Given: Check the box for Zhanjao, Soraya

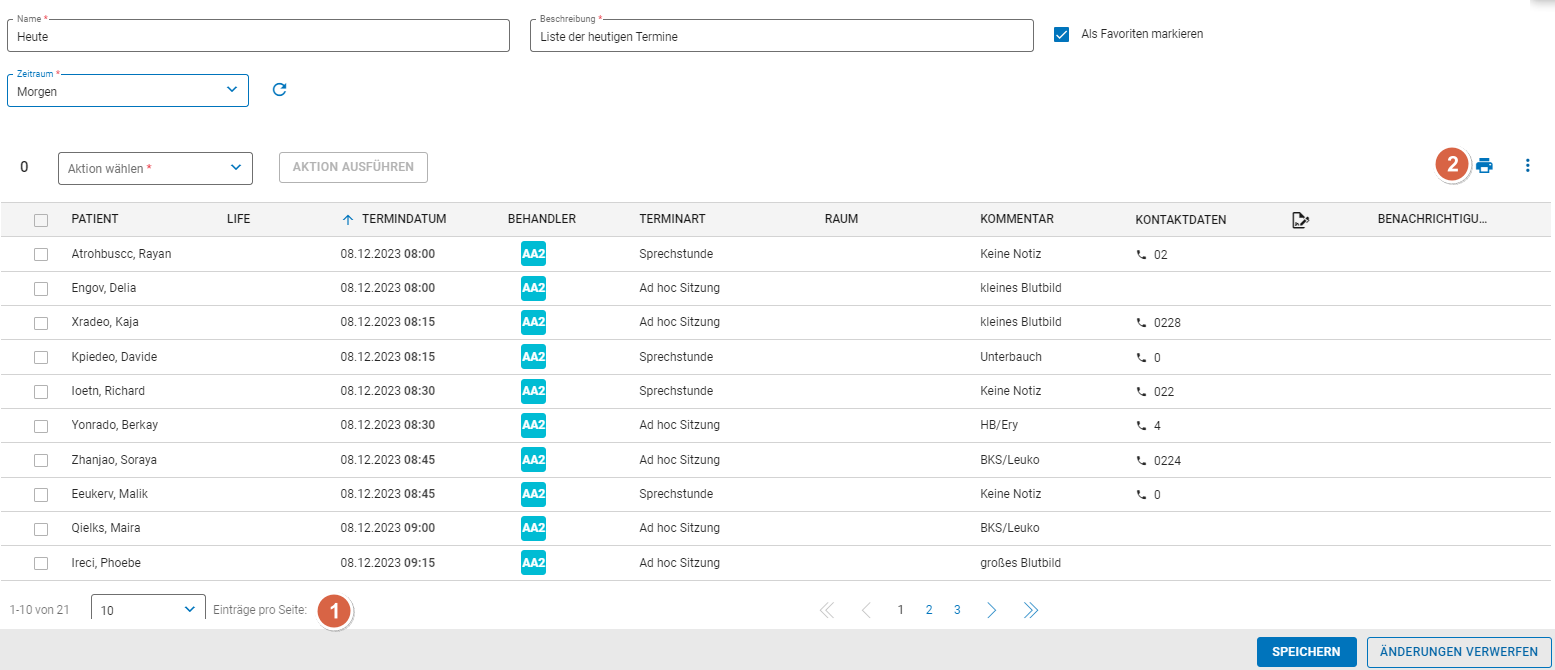Looking at the screenshot, I should (41, 460).
